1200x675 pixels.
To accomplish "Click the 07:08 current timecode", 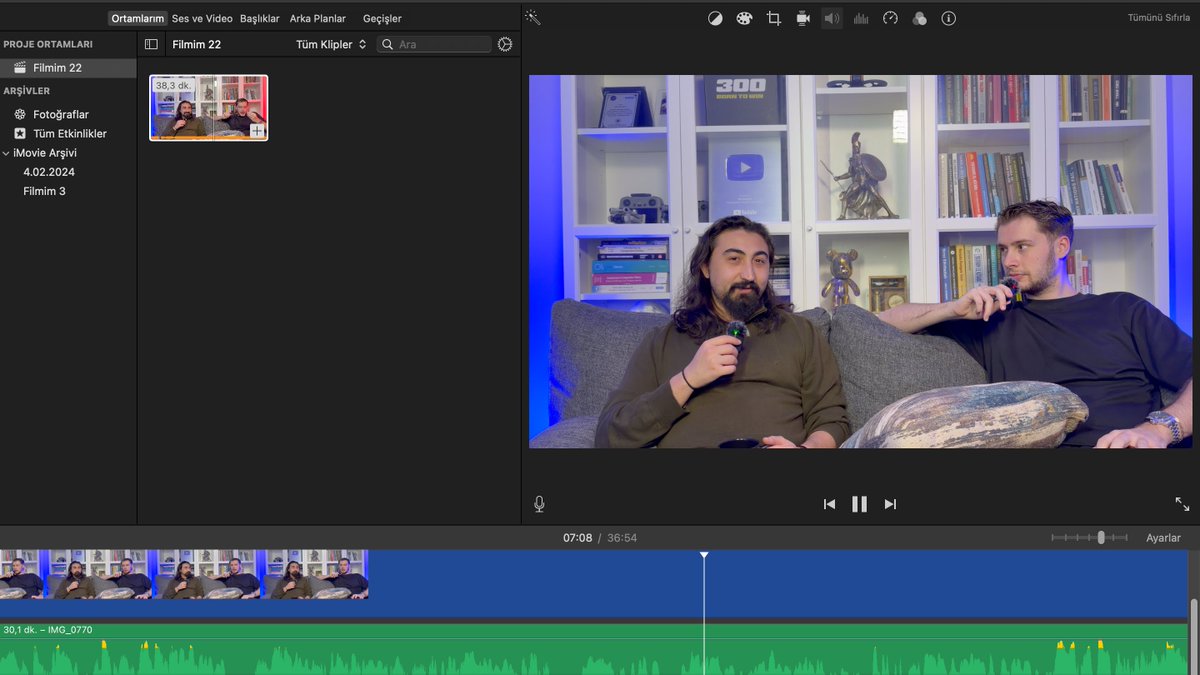I will (577, 538).
